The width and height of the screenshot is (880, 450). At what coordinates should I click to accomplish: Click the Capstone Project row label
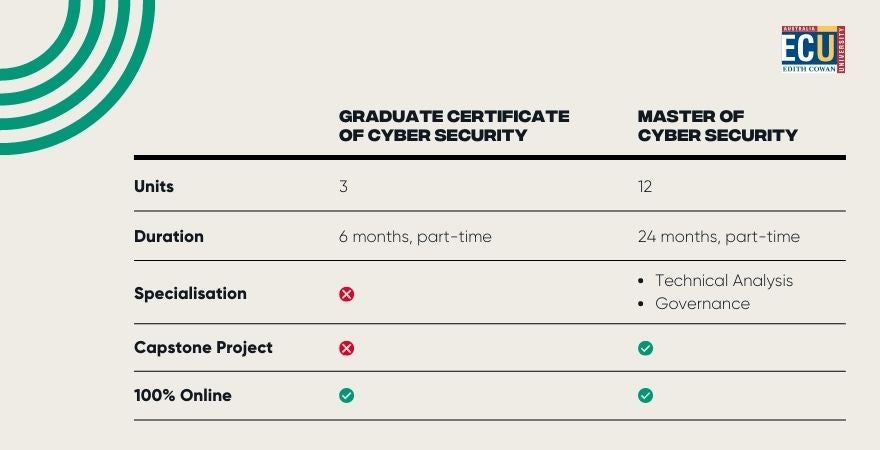point(203,348)
